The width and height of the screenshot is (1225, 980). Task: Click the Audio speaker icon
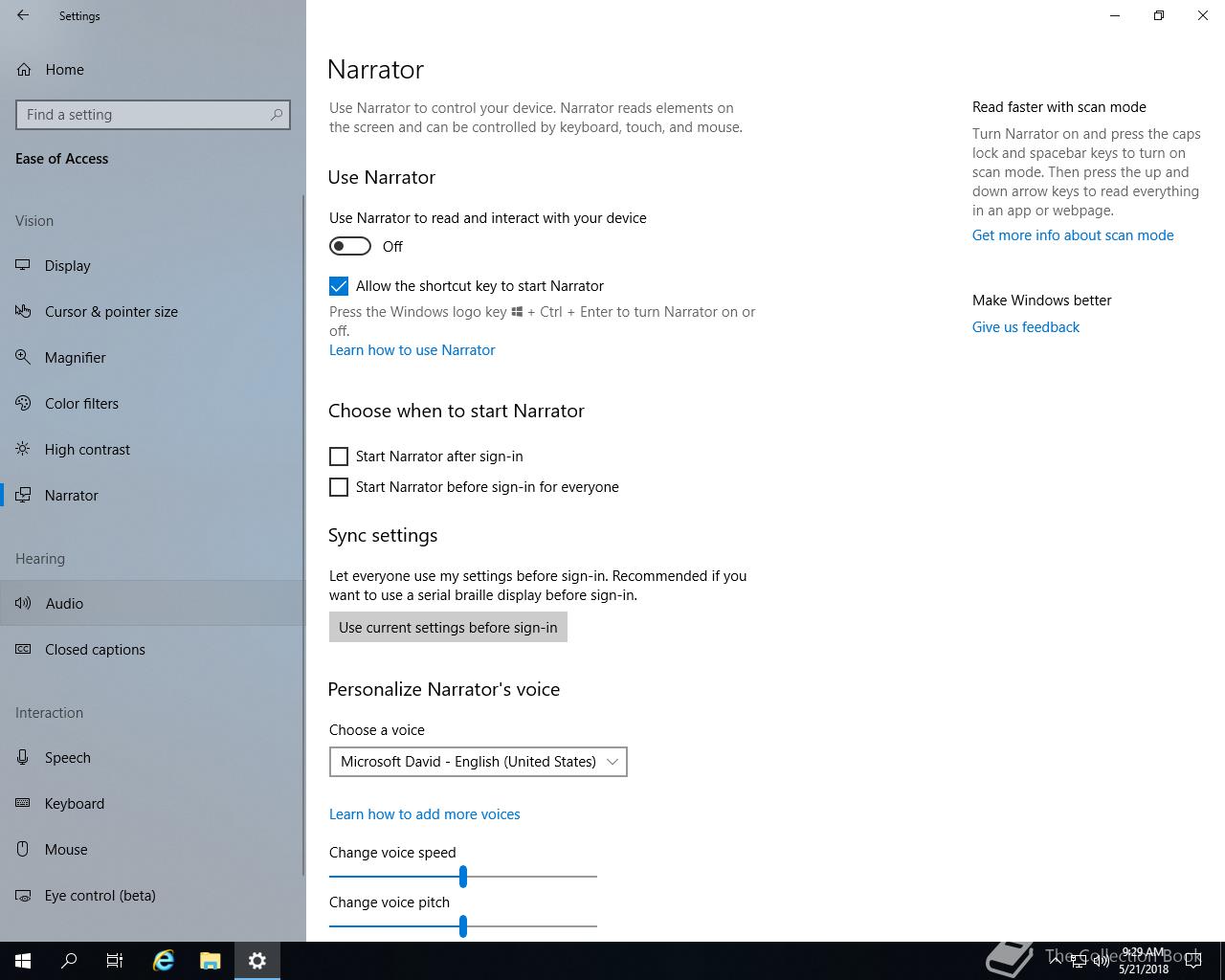23,603
